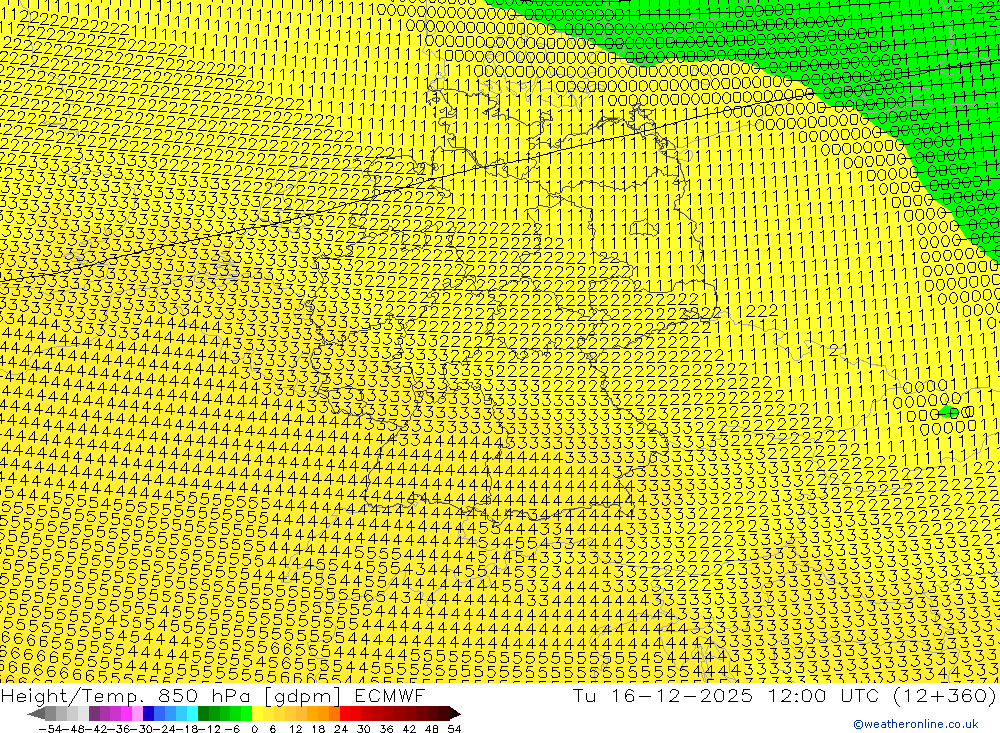Screen dimensions: 1000x733
Task: Pick the dark purple swatch above the -42 label
Action: click(94, 713)
